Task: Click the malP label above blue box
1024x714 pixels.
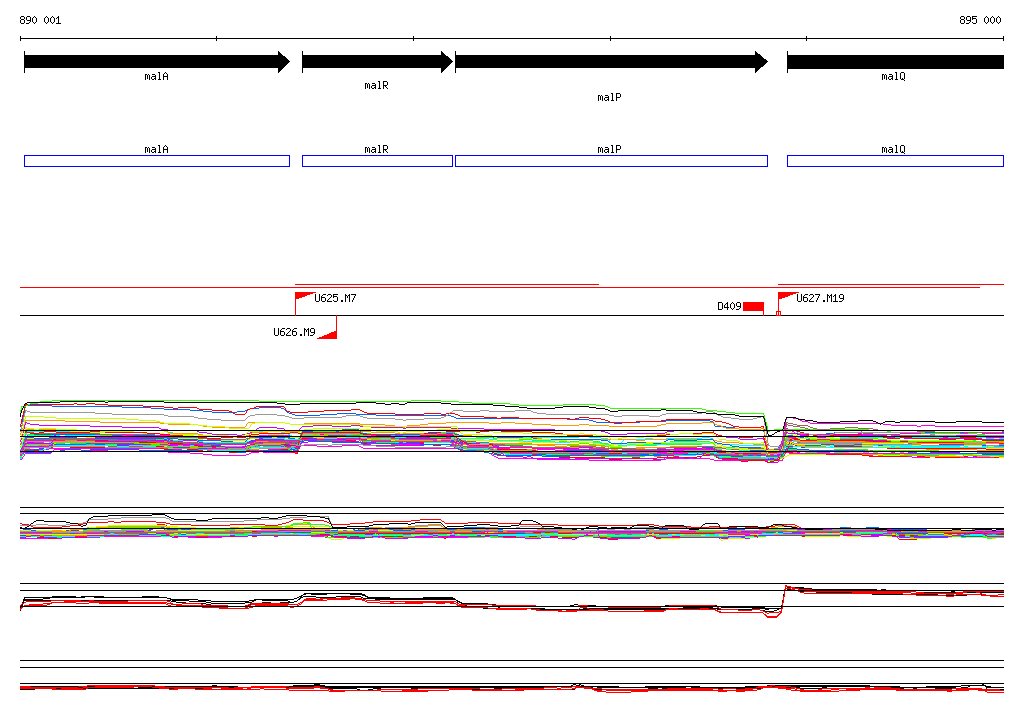Action: click(x=609, y=150)
